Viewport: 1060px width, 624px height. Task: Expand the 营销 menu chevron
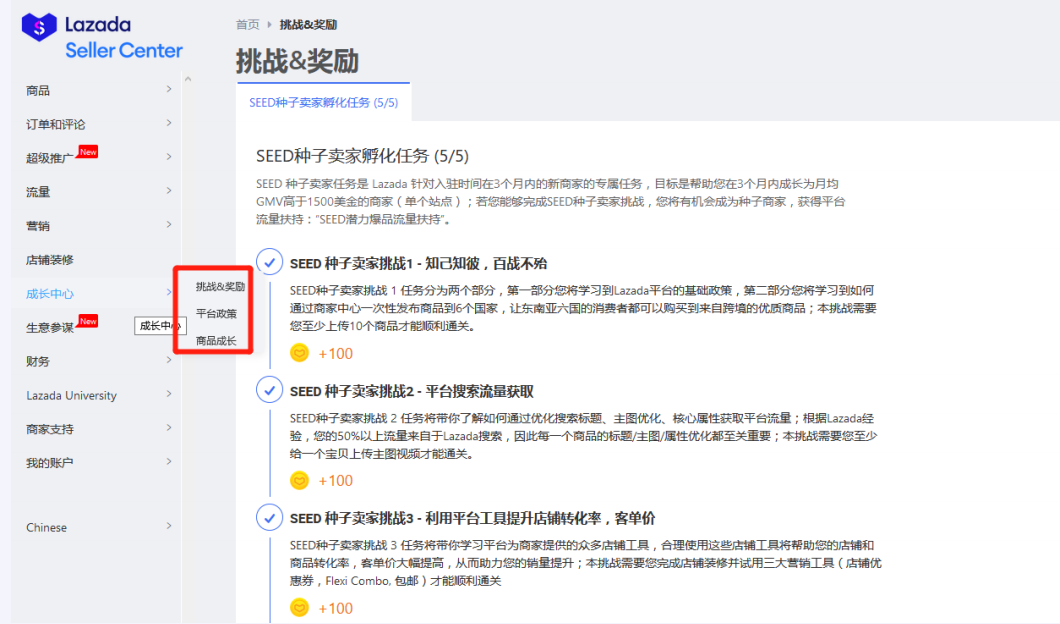tap(169, 224)
